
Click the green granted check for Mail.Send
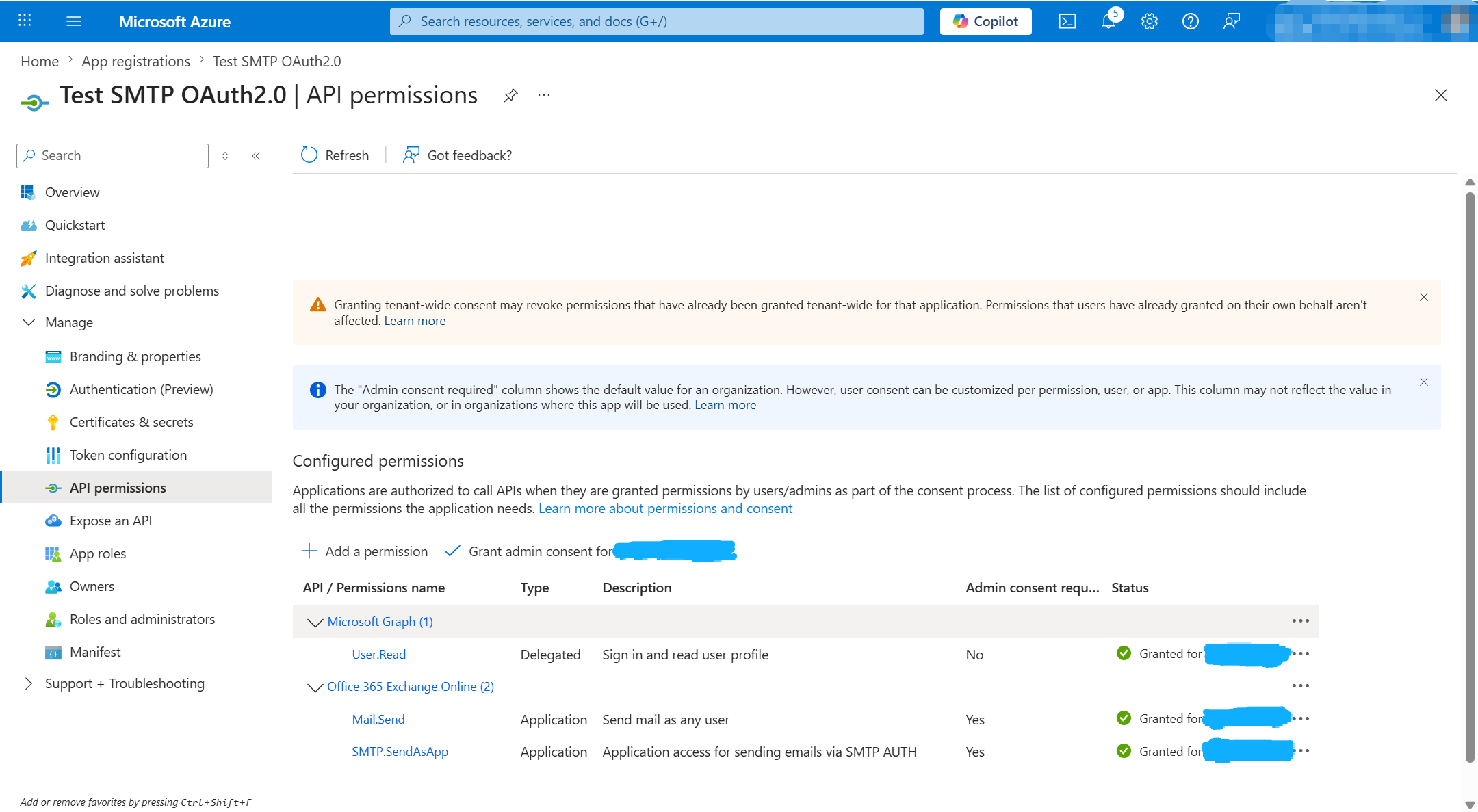pos(1124,718)
